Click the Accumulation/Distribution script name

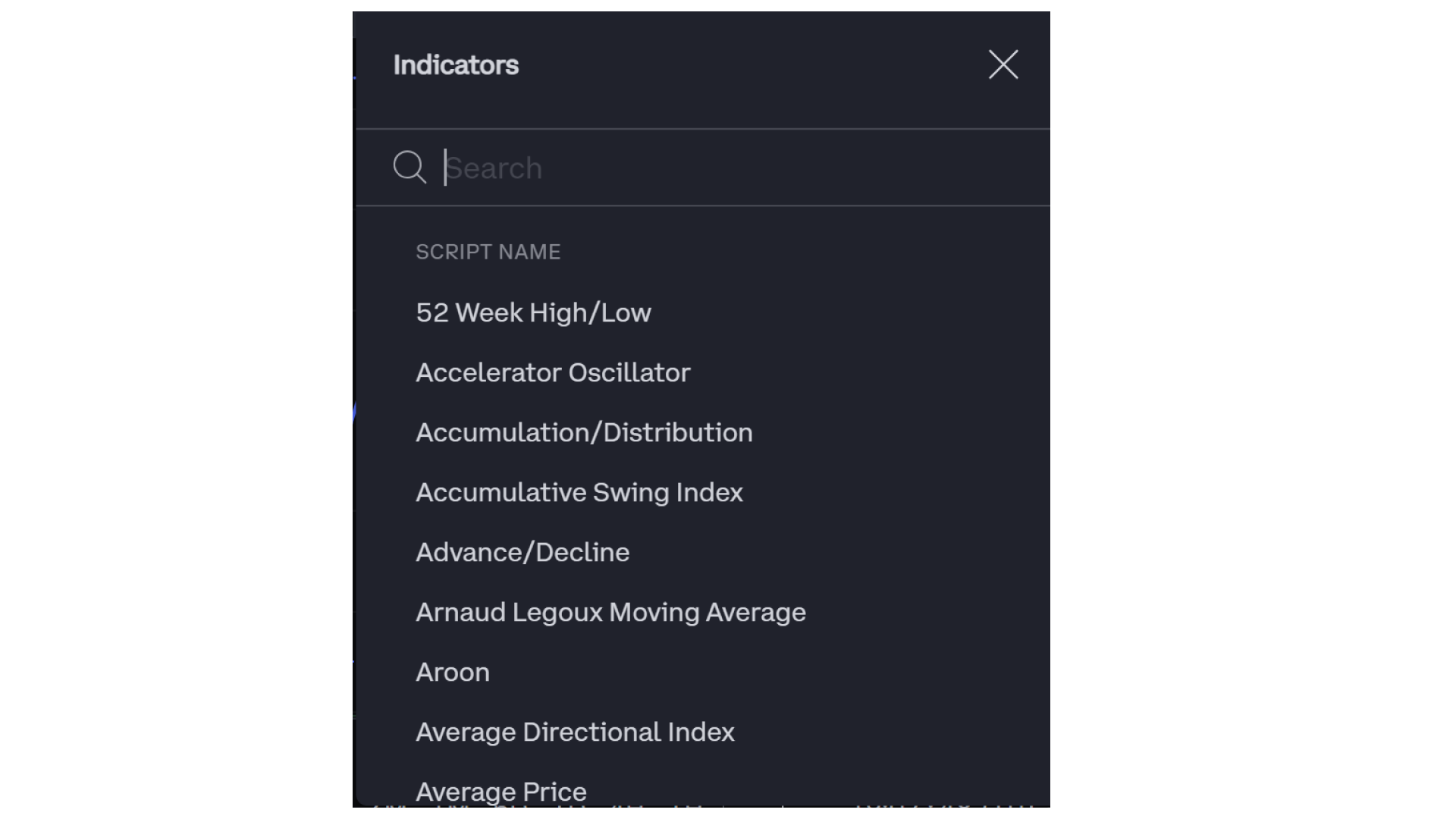(x=584, y=432)
